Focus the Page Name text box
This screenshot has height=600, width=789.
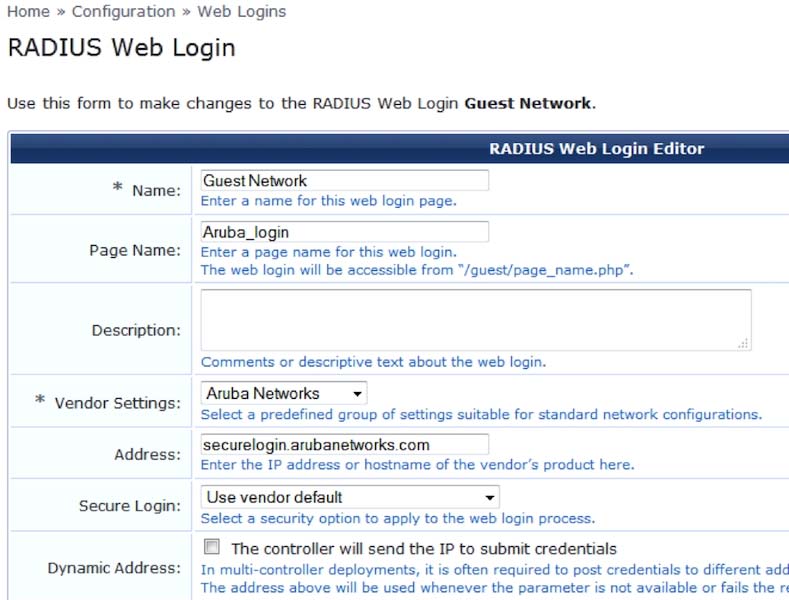coord(345,232)
